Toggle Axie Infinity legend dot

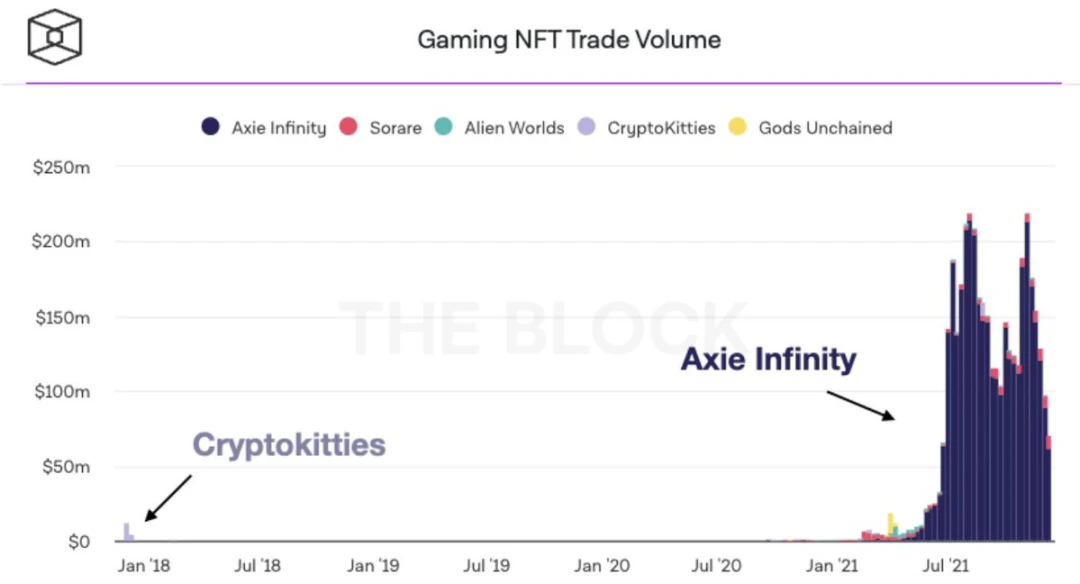coord(210,127)
